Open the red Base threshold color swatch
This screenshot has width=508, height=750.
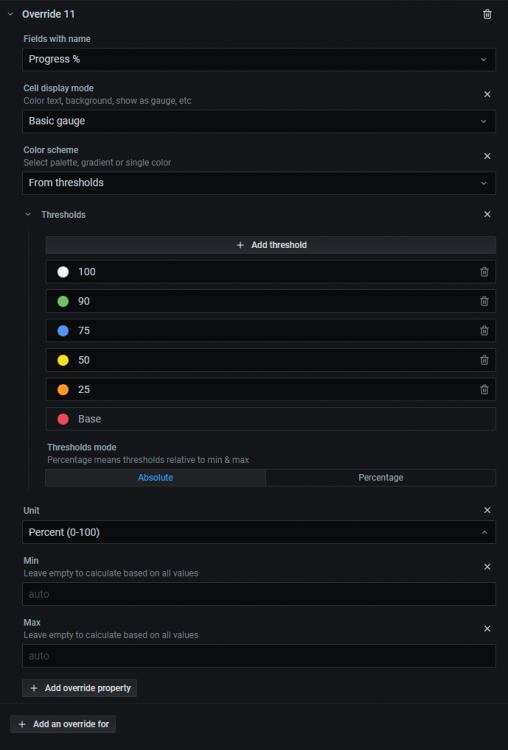tap(63, 419)
